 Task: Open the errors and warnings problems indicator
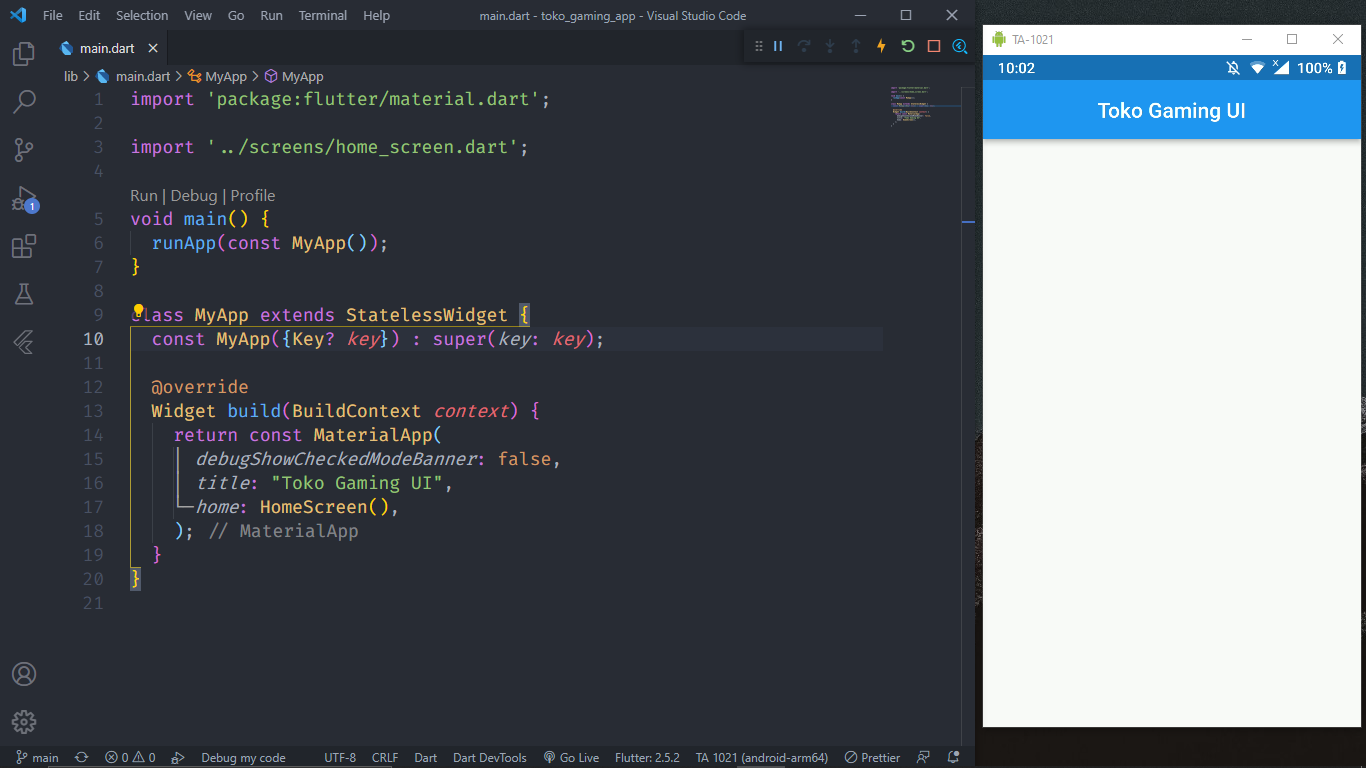coord(130,757)
